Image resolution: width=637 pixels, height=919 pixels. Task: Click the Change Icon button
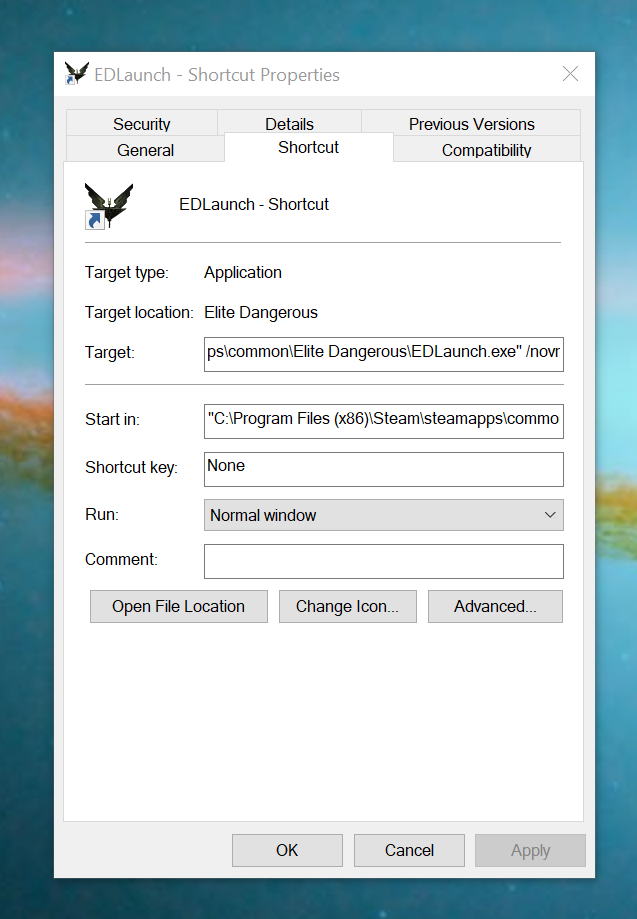coord(348,606)
